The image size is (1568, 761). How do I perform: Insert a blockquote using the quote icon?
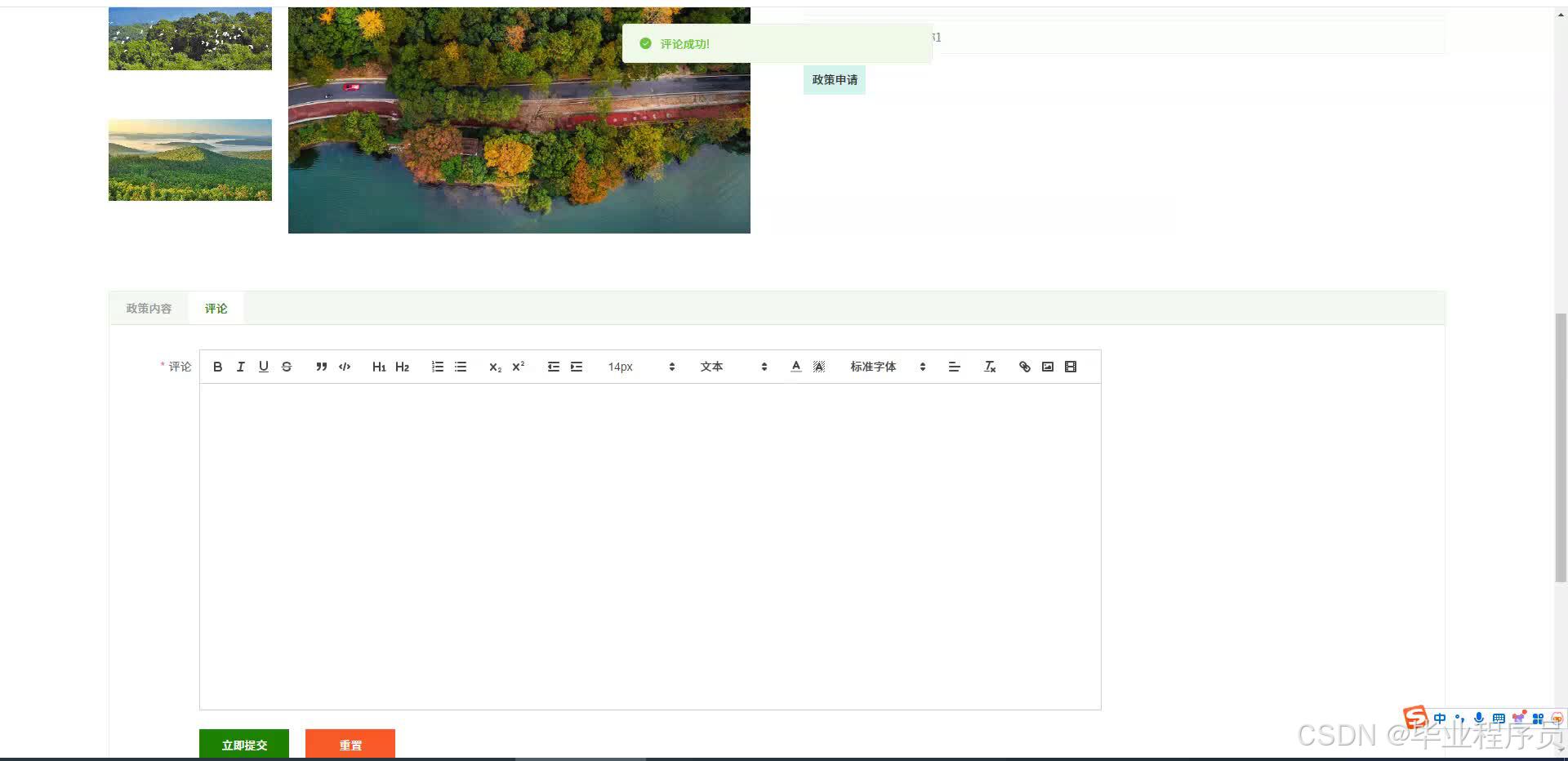(322, 367)
